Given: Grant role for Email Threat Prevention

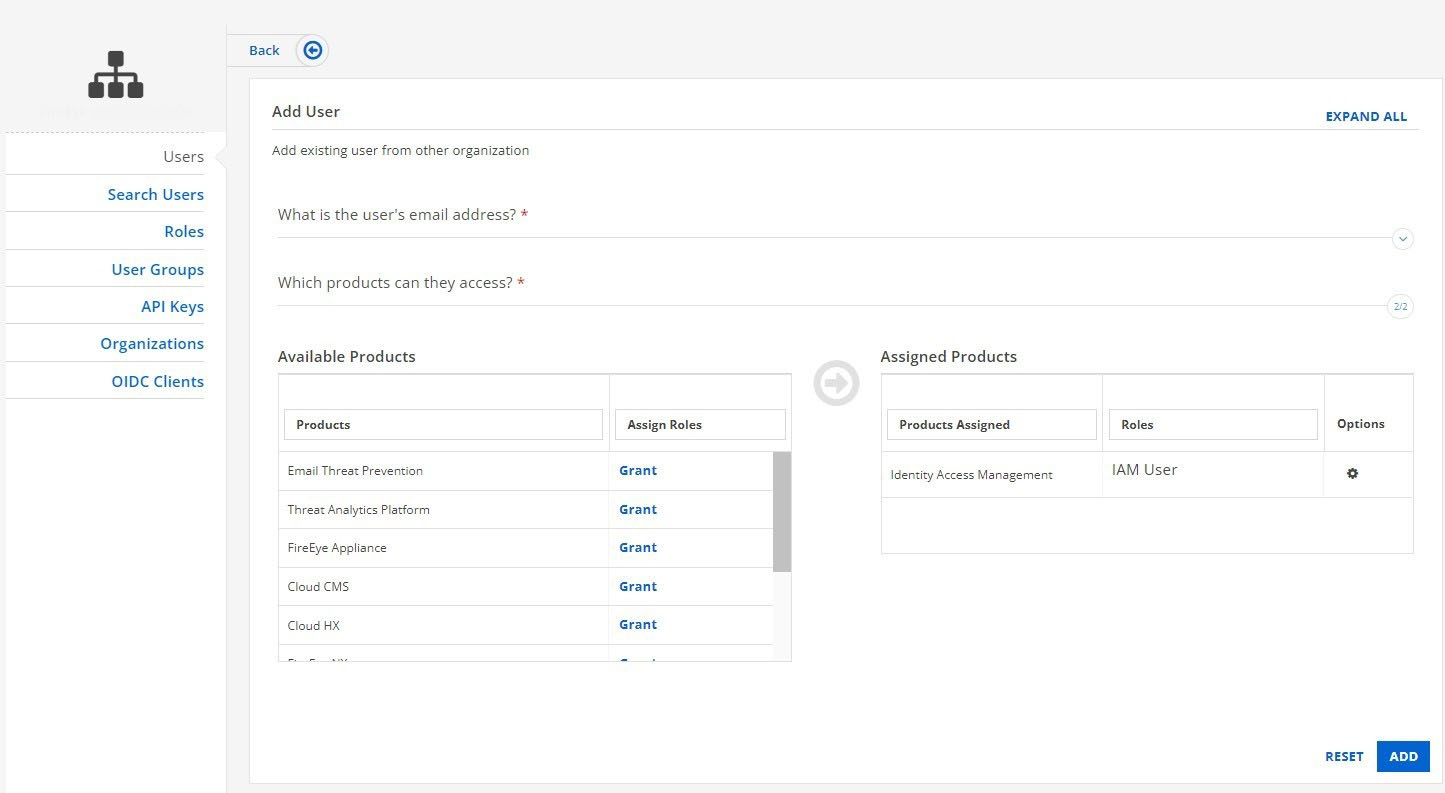Looking at the screenshot, I should pyautogui.click(x=638, y=471).
